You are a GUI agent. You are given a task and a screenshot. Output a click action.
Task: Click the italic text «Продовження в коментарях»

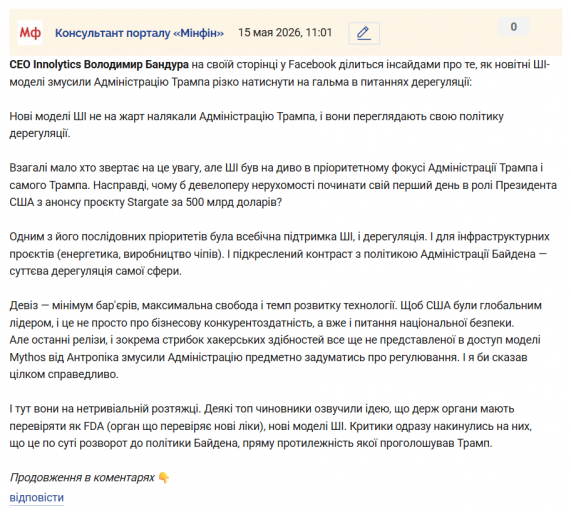point(82,477)
